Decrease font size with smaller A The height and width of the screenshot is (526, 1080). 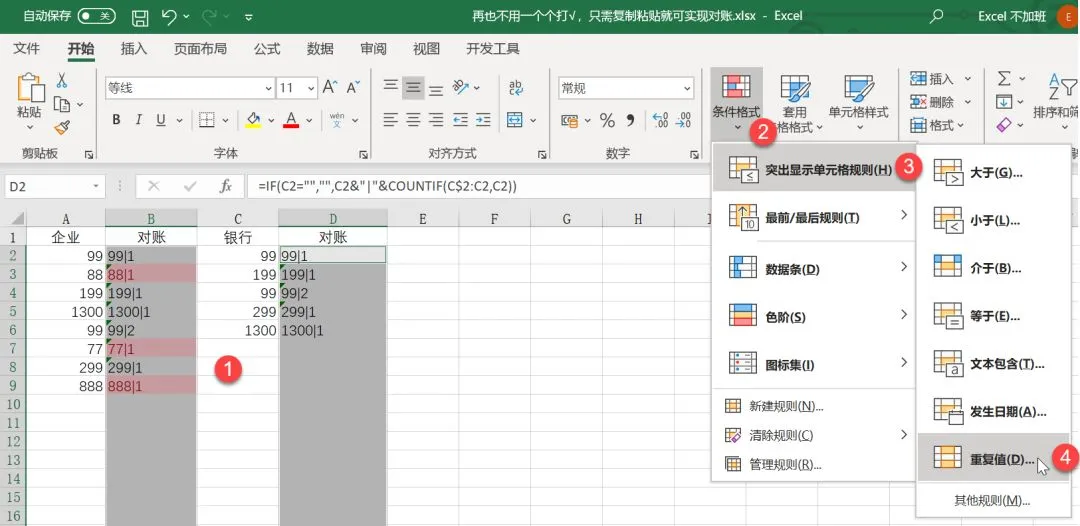pyautogui.click(x=353, y=87)
